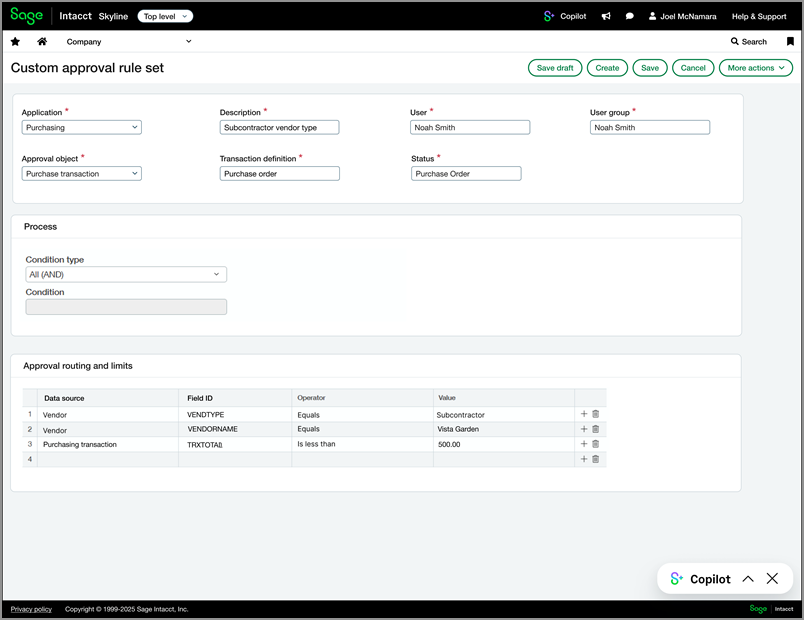Viewport: 804px width, 620px height.
Task: Select the Subcontractor value cell
Action: tap(504, 414)
